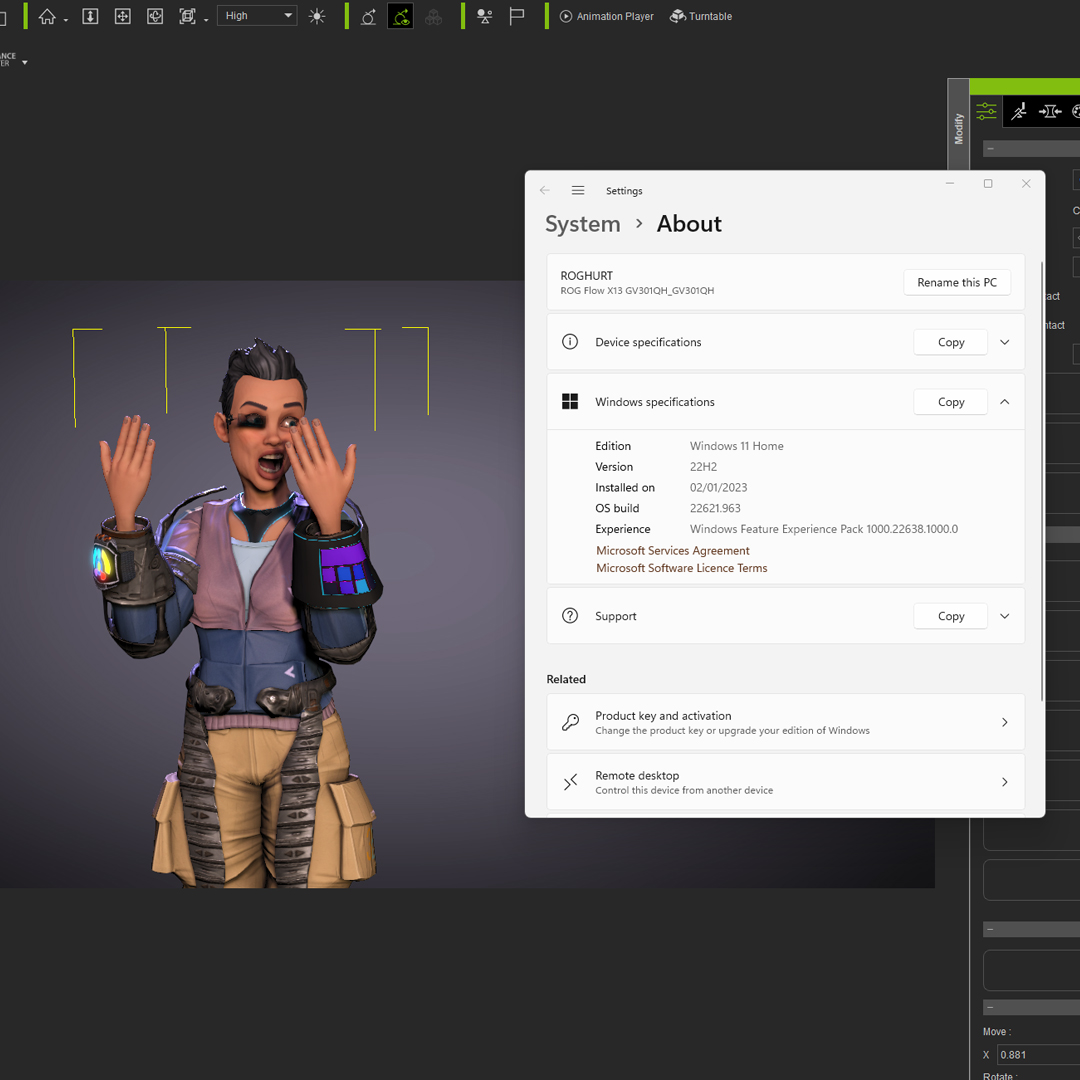
Task: Click the gizmo transform toolbar icon
Action: coord(368,16)
